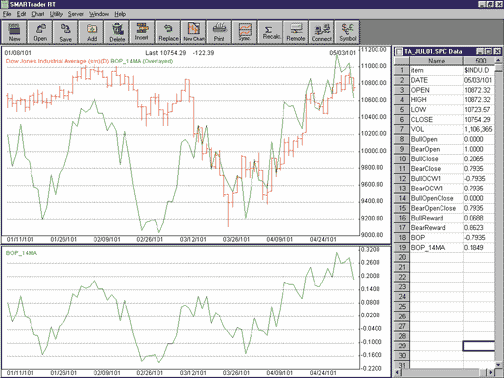504x378 pixels.
Task: Click the Delete trash icon
Action: [x=117, y=32]
